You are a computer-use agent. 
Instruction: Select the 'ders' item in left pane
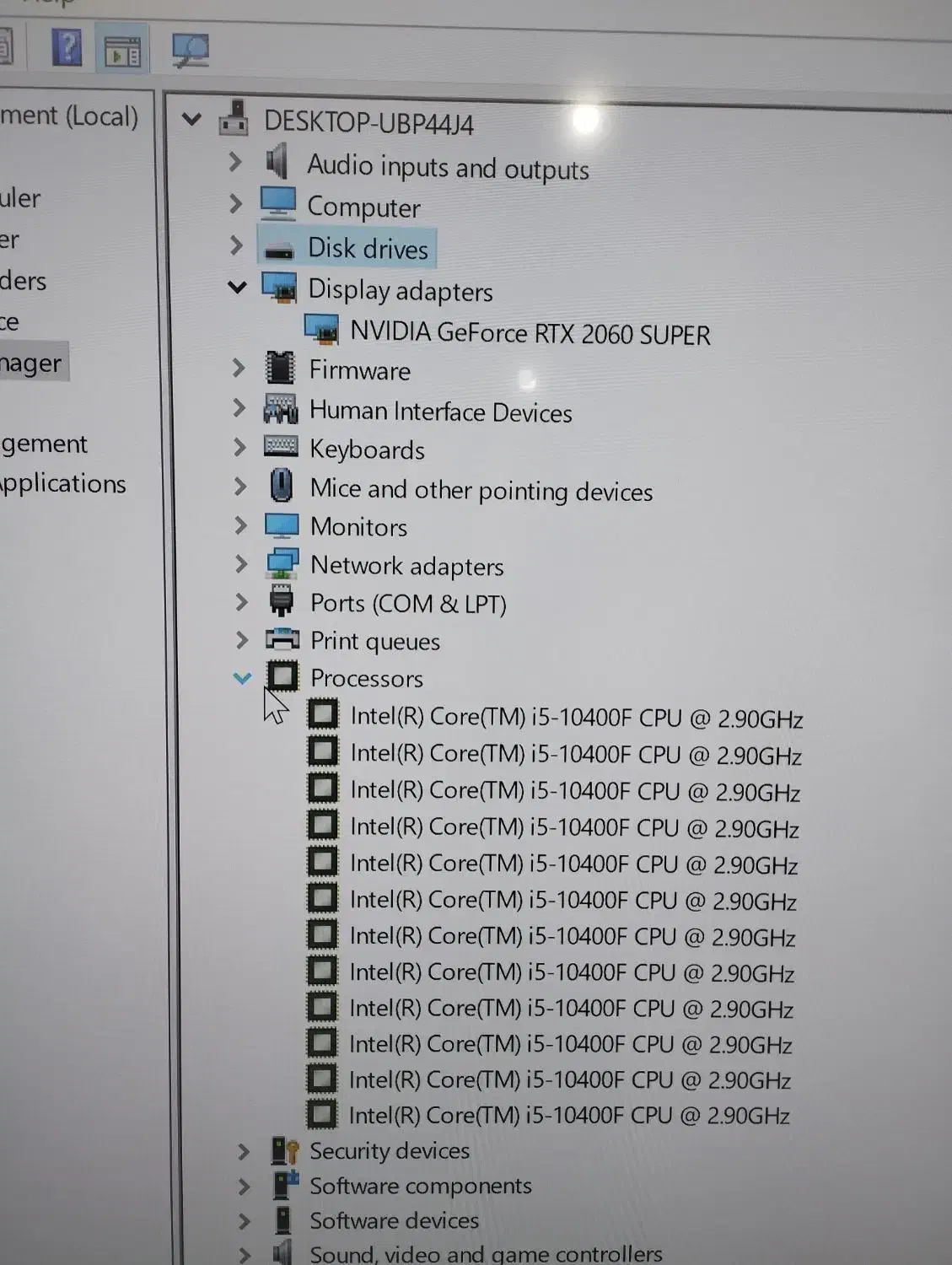pyautogui.click(x=23, y=281)
